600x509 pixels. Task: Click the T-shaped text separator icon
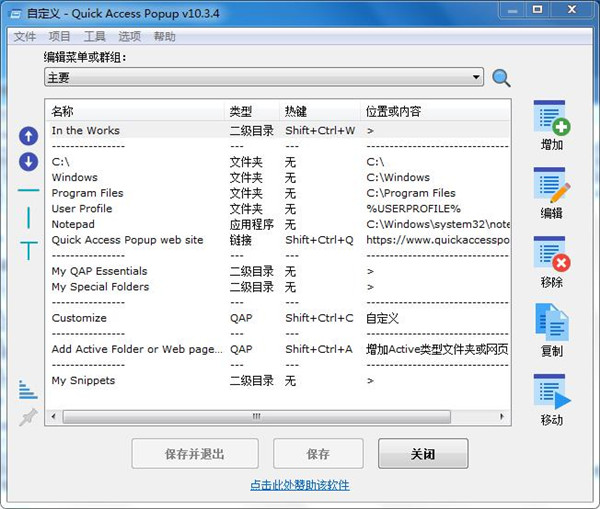click(28, 251)
